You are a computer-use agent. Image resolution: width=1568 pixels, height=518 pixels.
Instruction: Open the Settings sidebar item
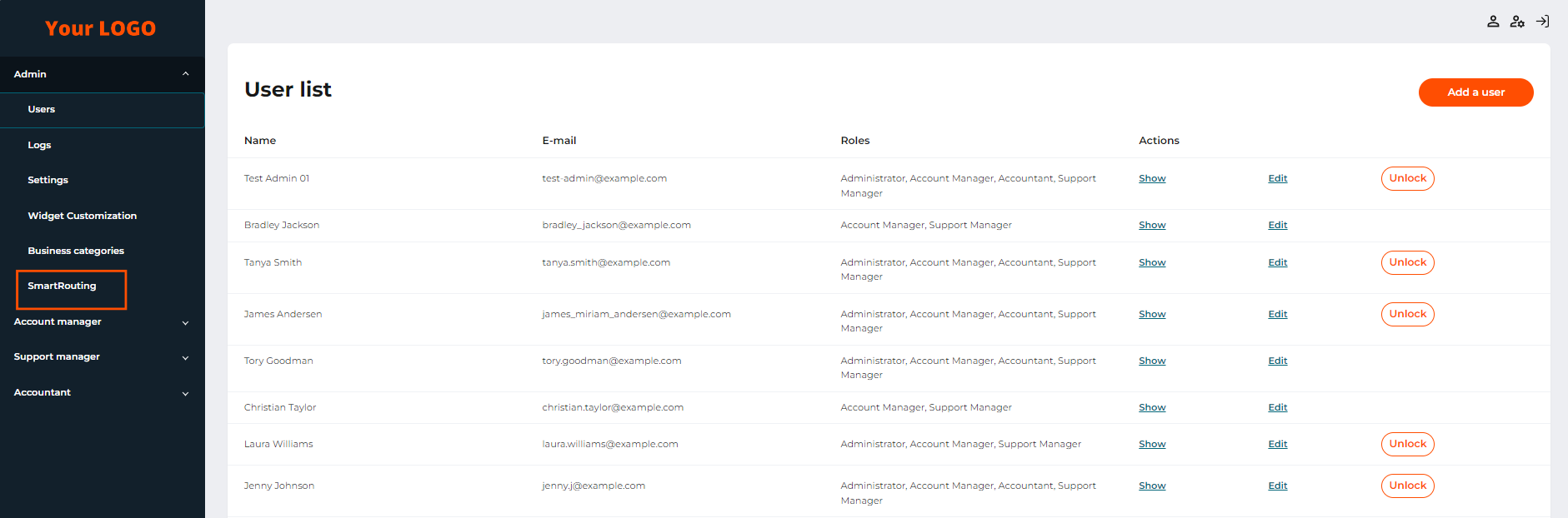click(48, 180)
